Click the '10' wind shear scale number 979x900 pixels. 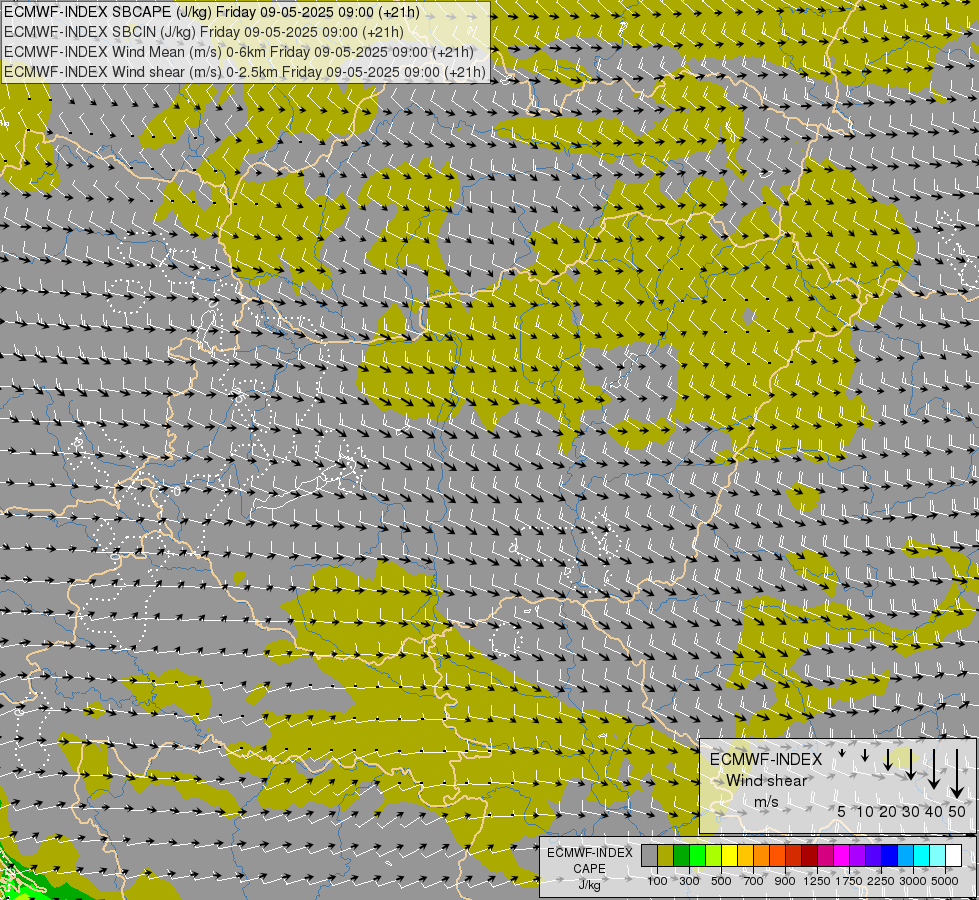(x=865, y=811)
